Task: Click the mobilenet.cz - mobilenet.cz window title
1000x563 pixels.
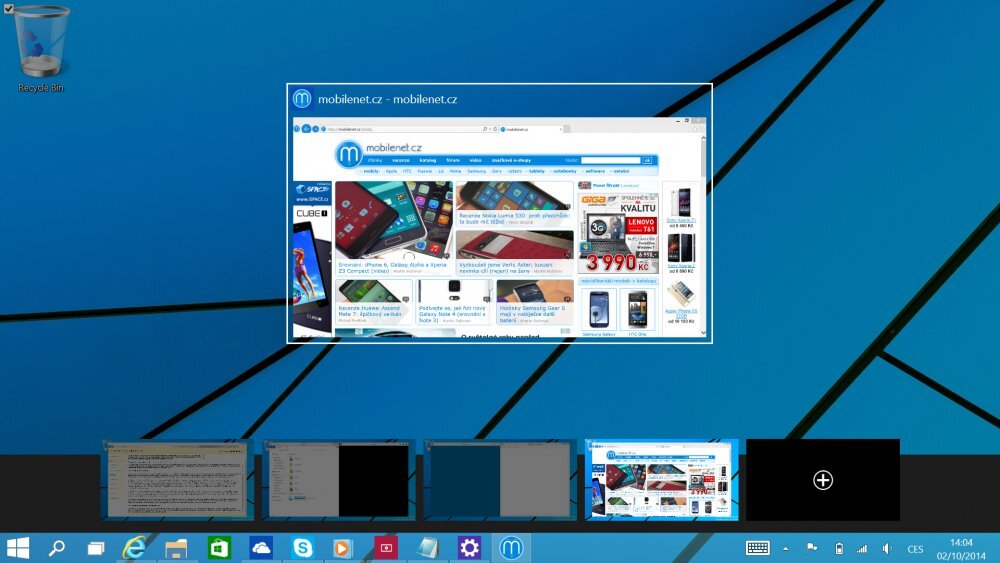Action: [387, 99]
